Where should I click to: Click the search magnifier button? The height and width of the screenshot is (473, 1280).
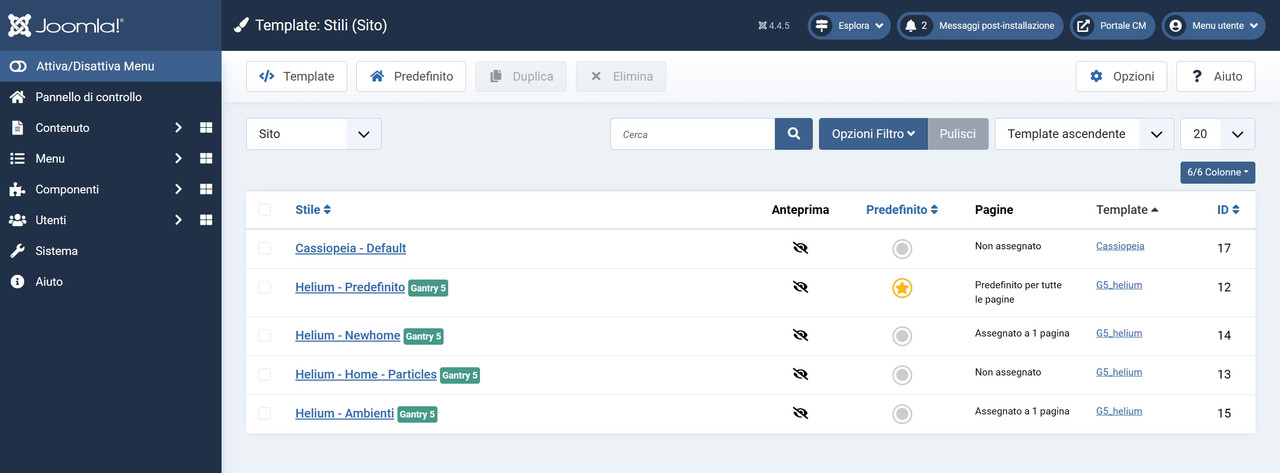point(794,134)
